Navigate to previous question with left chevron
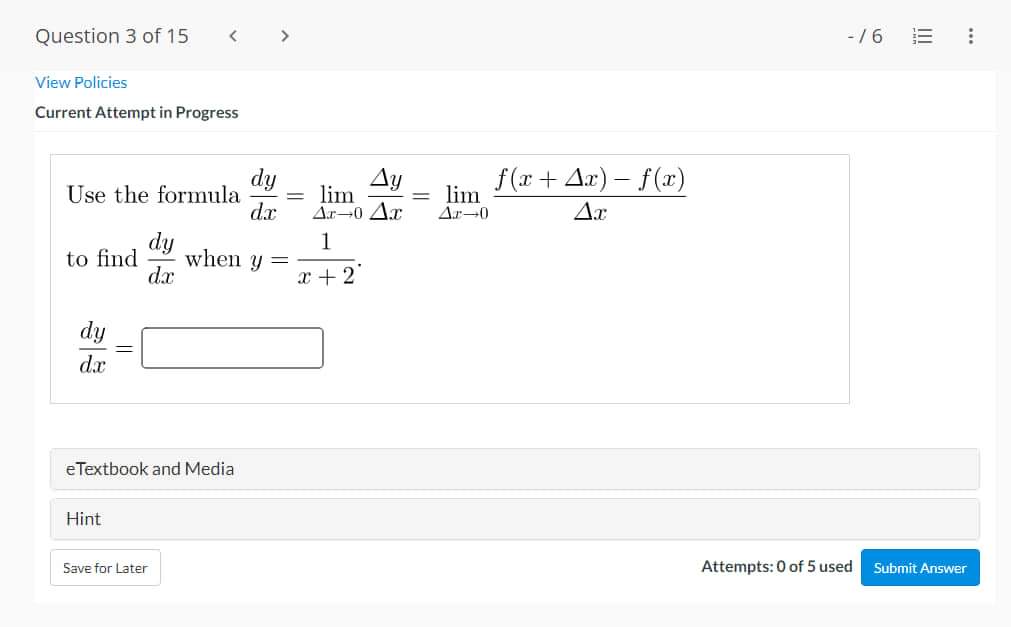The height and width of the screenshot is (627, 1011). point(233,35)
